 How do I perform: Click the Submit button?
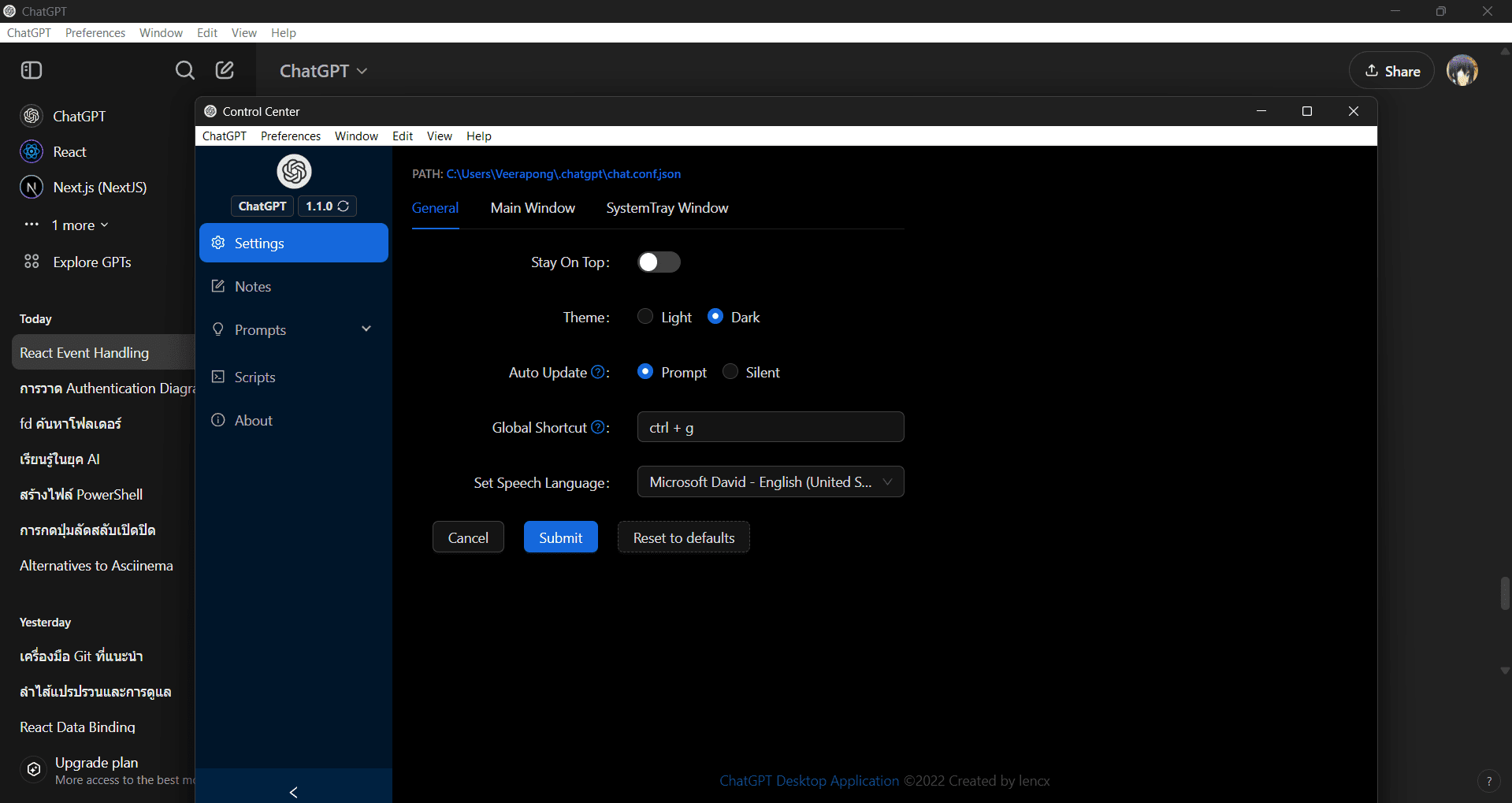[x=560, y=537]
